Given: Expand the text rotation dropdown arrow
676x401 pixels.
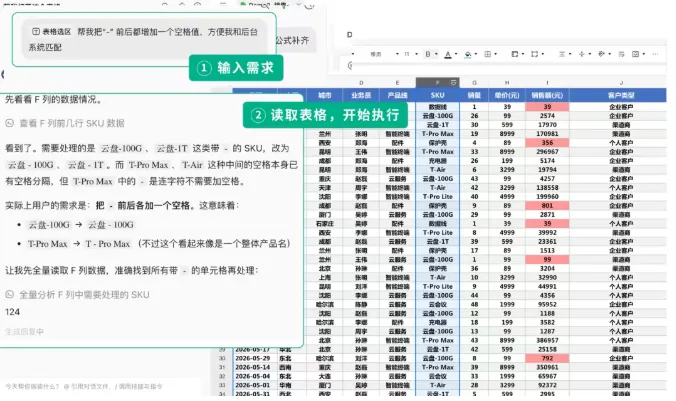Looking at the screenshot, I should tap(610, 54).
